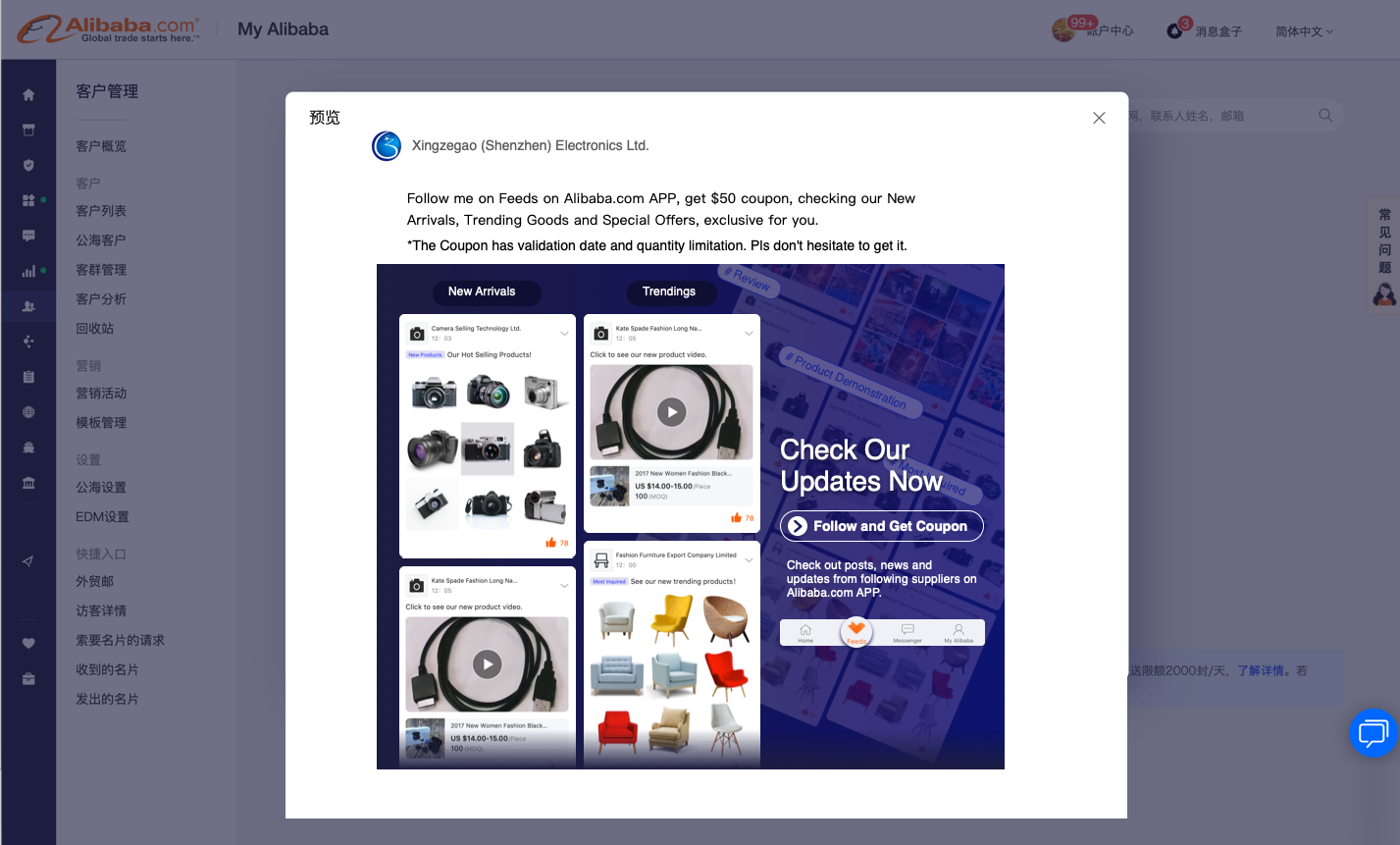Image resolution: width=1400 pixels, height=845 pixels.
Task: Click the 'Check Our Updates Now' headline
Action: coord(861,465)
